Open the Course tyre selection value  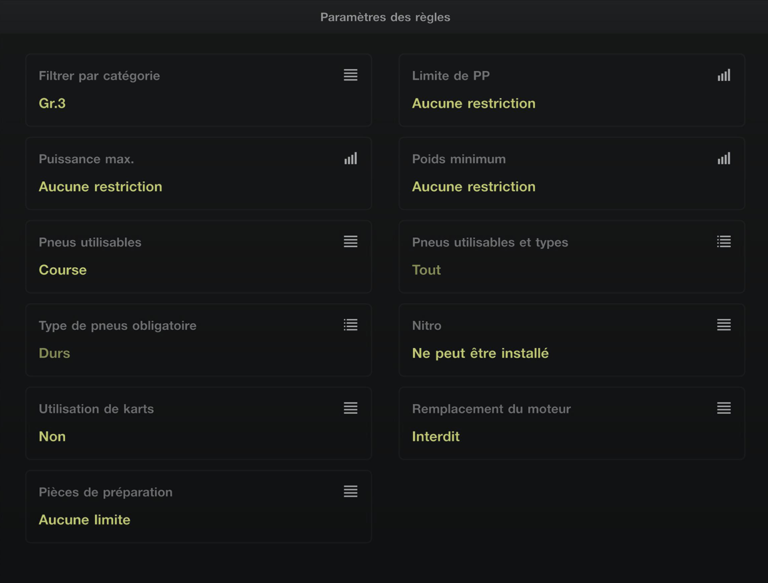click(62, 270)
